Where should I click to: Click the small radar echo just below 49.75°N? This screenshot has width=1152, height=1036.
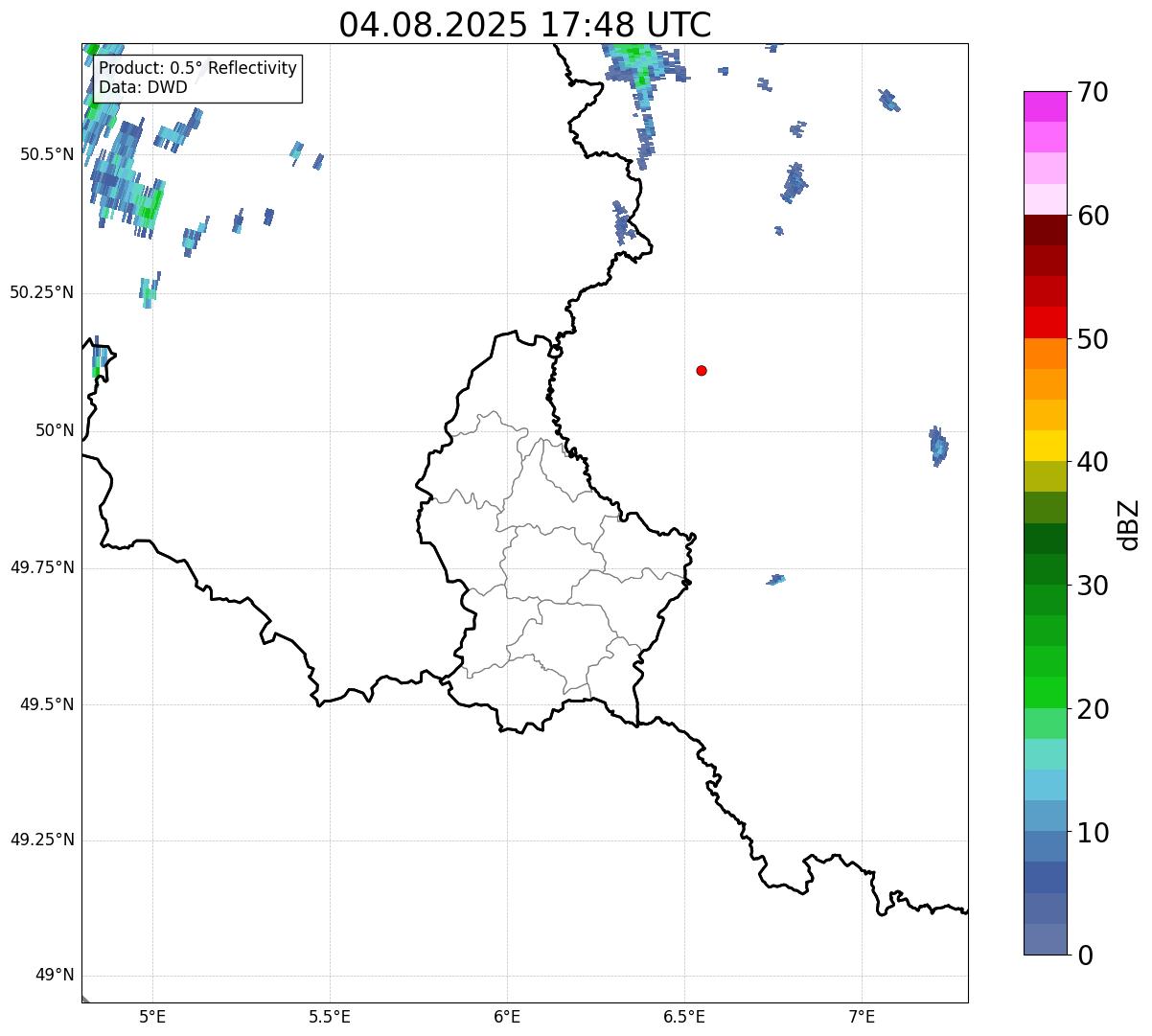pyautogui.click(x=775, y=580)
